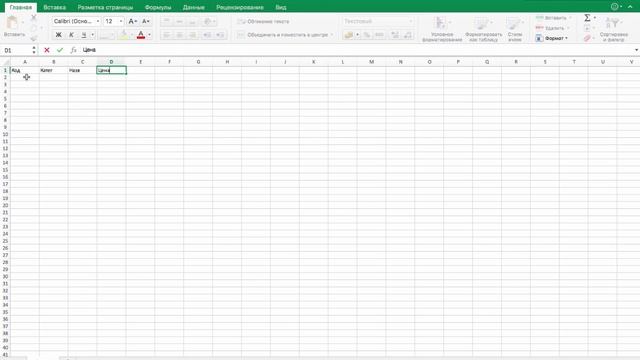
Task: Open the currency format dropdown arrow
Action: point(358,35)
